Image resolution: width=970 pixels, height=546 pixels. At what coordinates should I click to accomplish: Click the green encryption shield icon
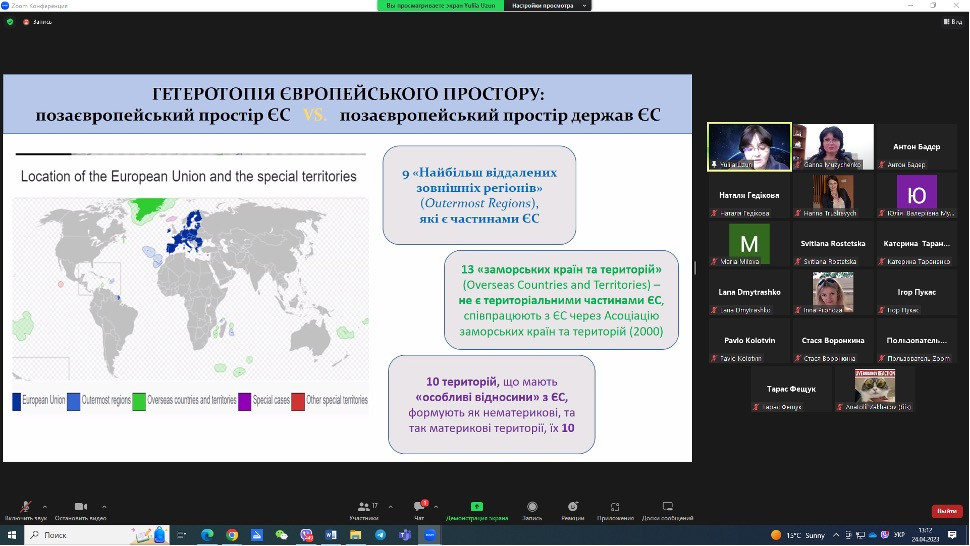click(10, 22)
